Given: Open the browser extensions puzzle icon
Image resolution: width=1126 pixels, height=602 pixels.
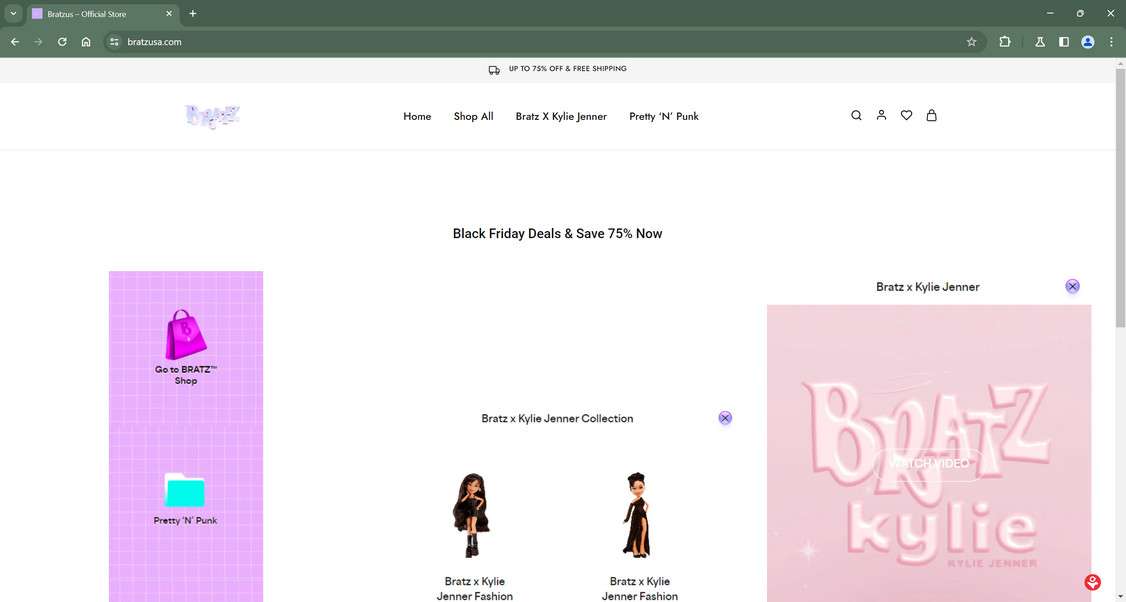Looking at the screenshot, I should pyautogui.click(x=1005, y=42).
